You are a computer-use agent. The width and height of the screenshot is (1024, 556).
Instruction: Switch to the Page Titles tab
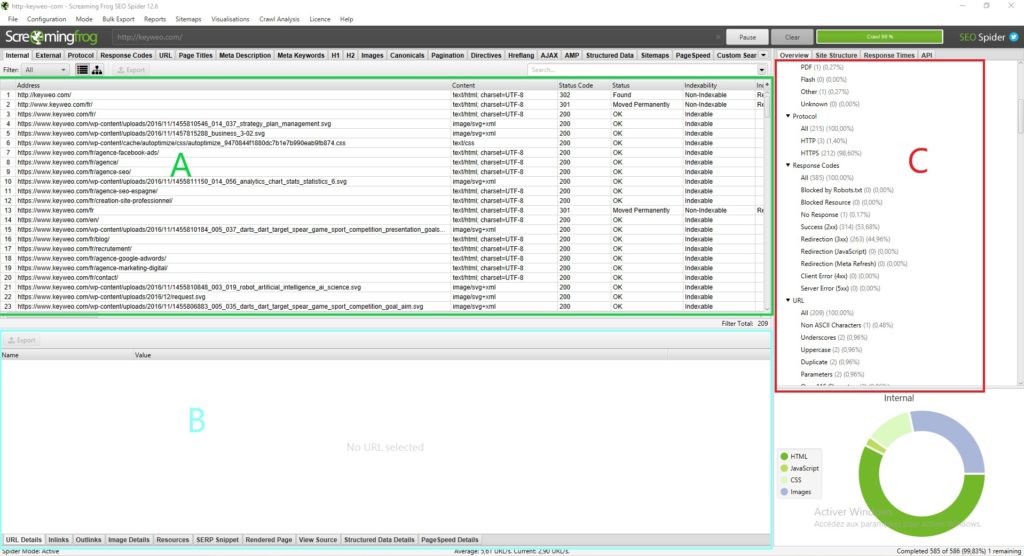196,56
